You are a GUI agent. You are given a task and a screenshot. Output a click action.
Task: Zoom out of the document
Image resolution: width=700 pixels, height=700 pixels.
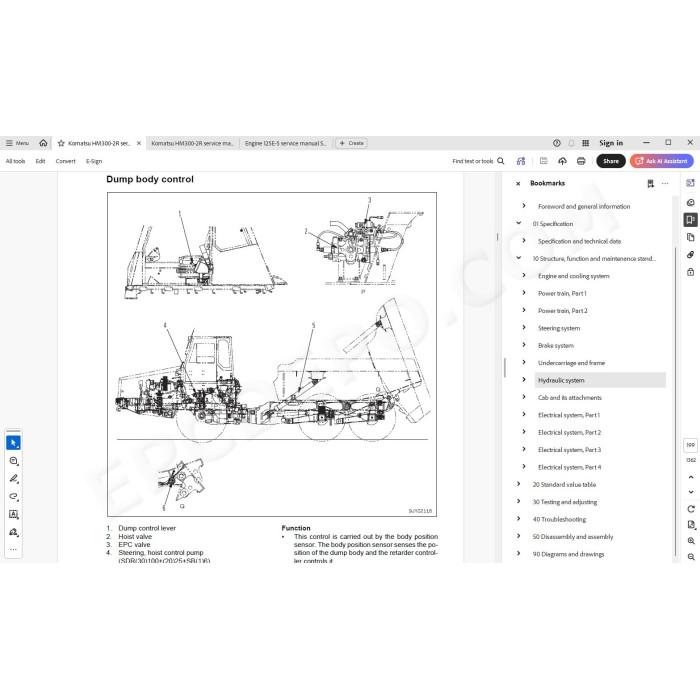[691, 557]
